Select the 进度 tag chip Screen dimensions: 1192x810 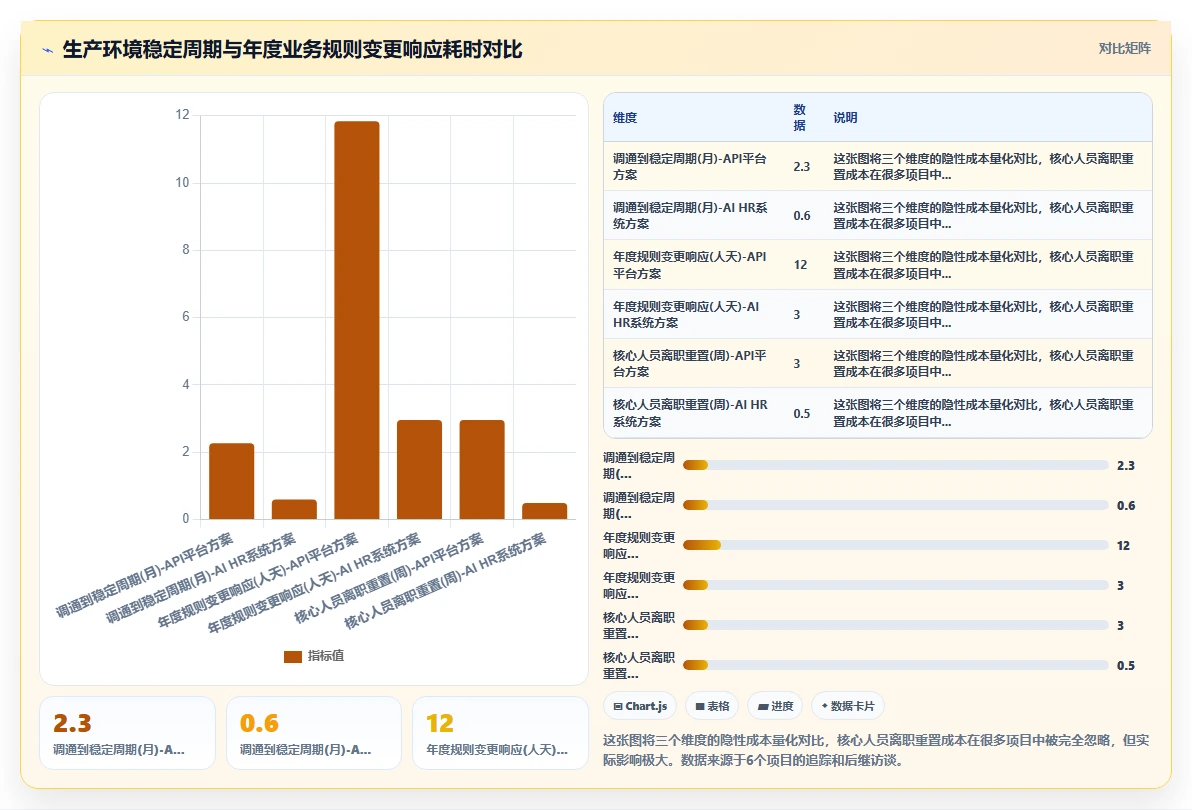pos(775,706)
